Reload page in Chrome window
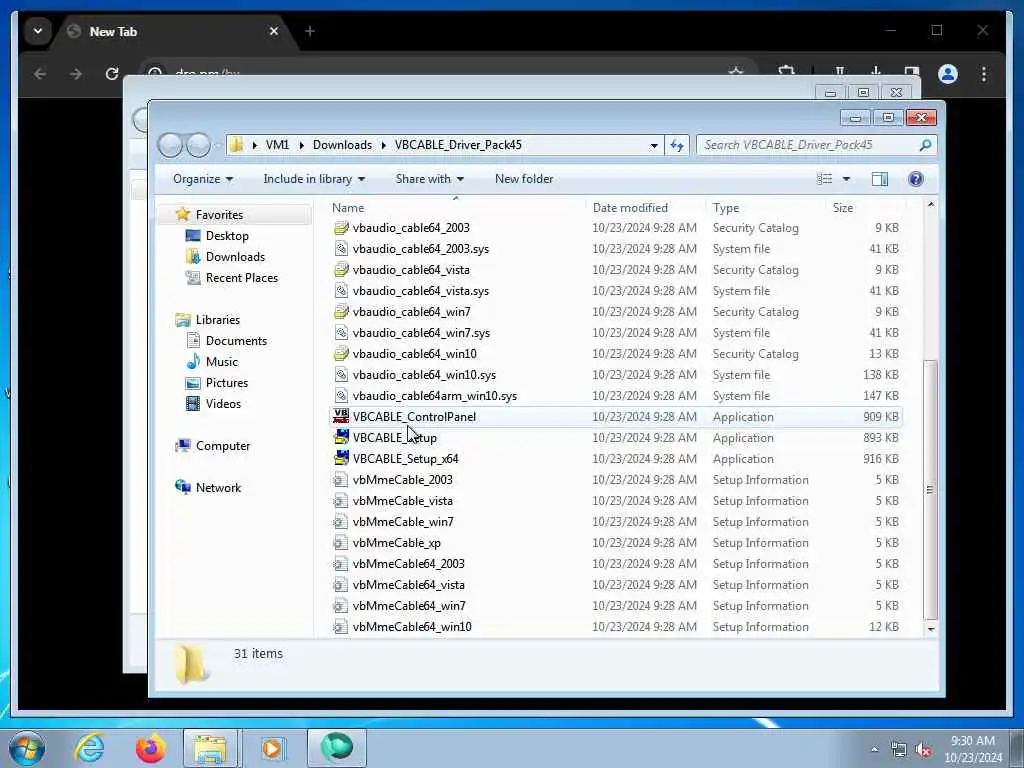The width and height of the screenshot is (1024, 768). click(112, 74)
